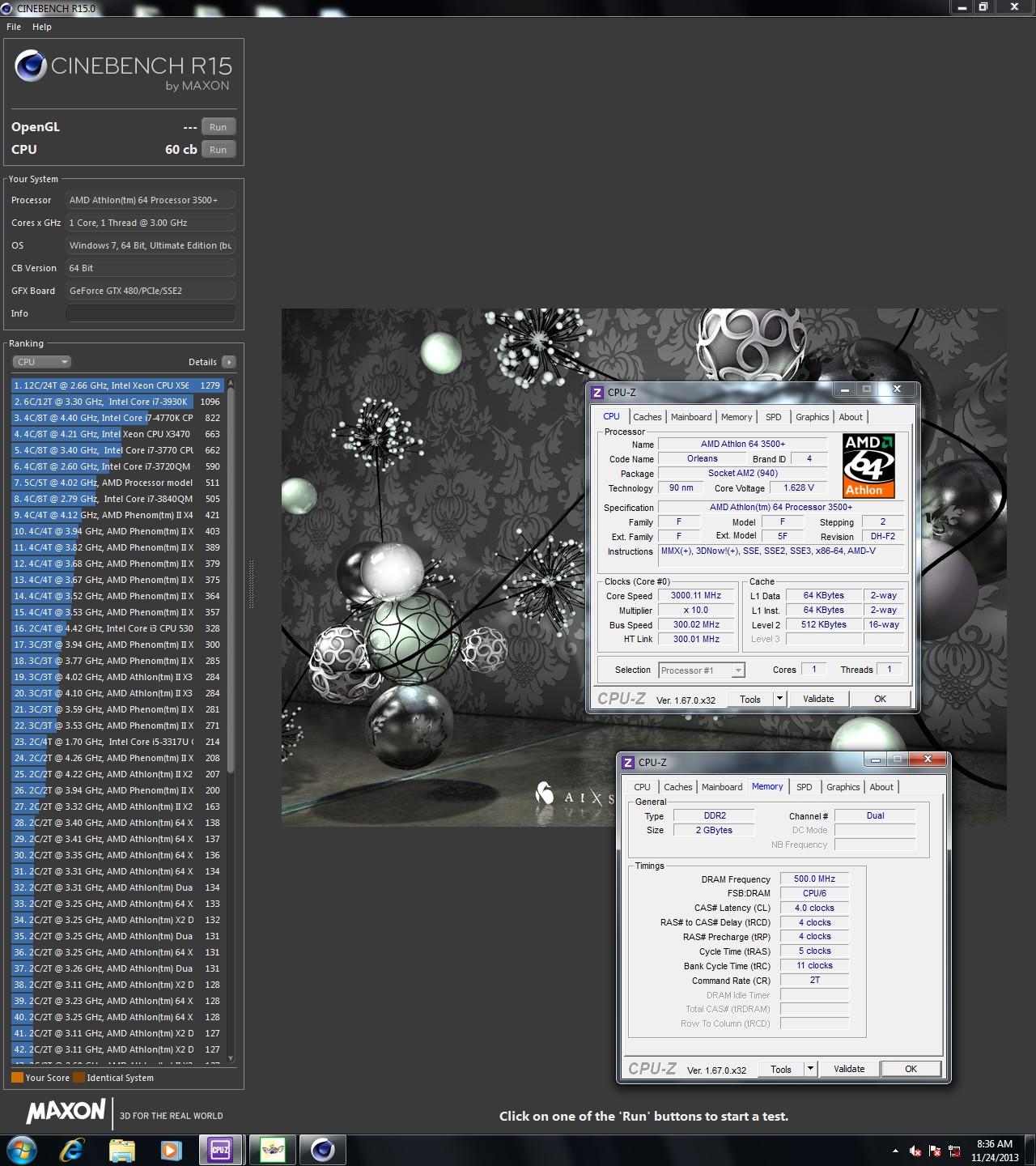Switch to CPU-Z taskbar icon

pyautogui.click(x=220, y=1150)
